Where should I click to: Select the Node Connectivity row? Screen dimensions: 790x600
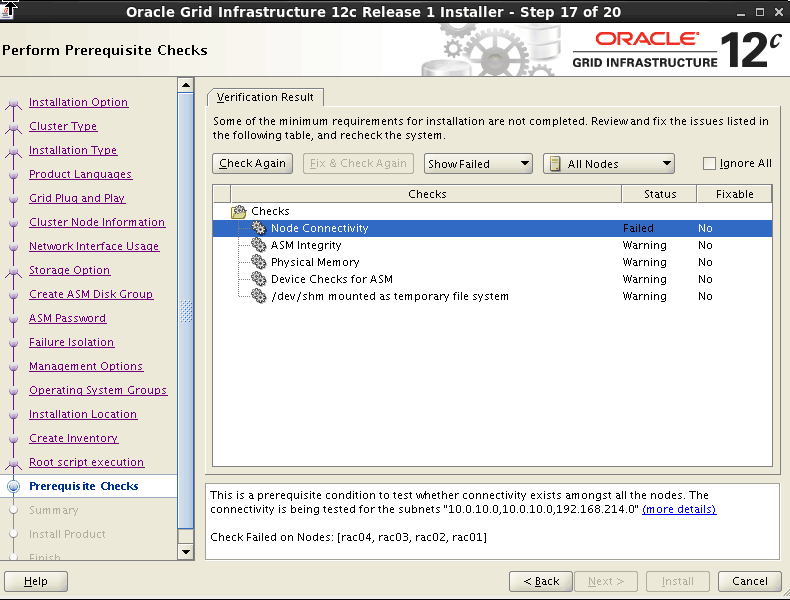tap(492, 228)
